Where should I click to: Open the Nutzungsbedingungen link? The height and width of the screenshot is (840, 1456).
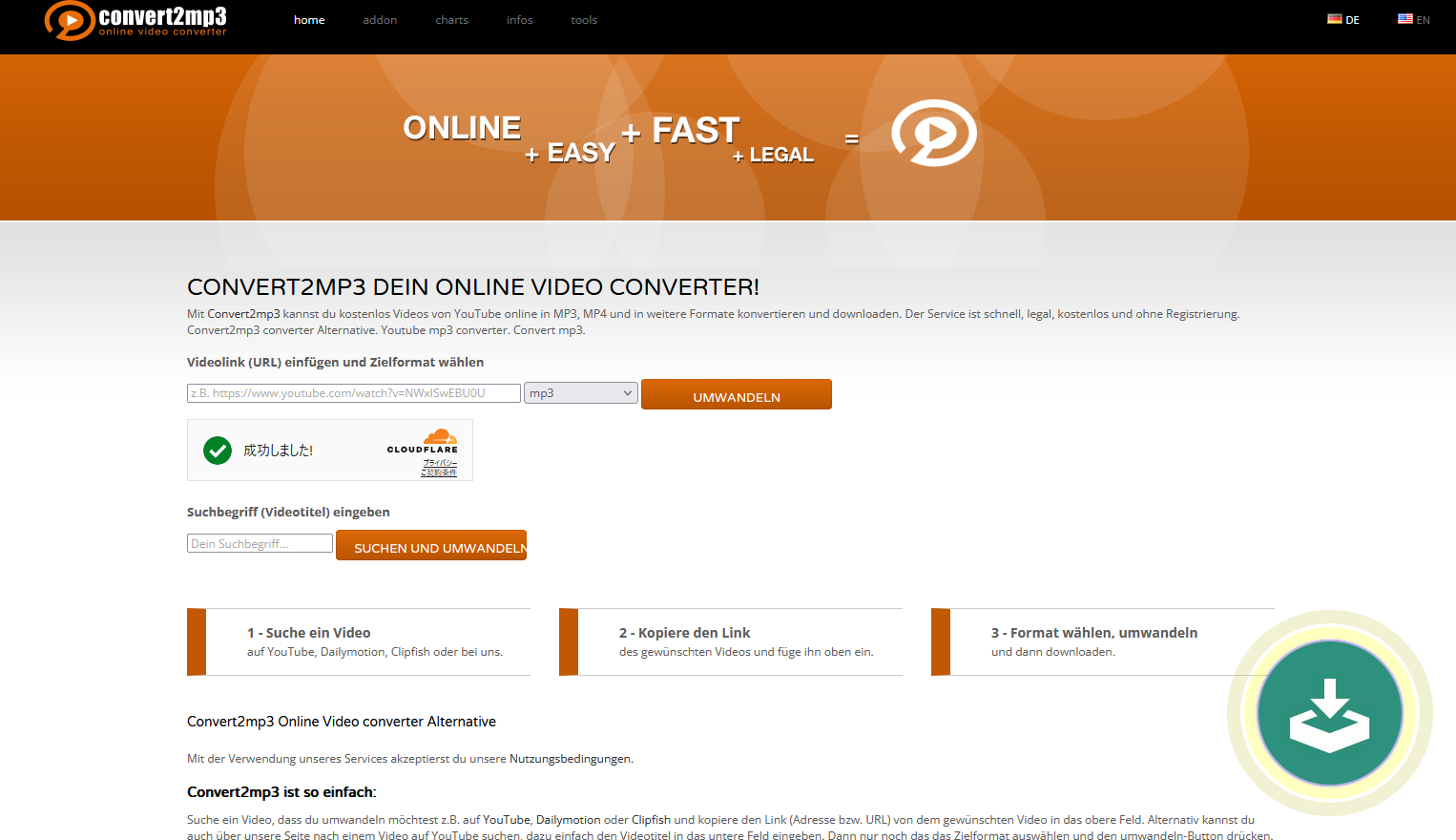570,759
